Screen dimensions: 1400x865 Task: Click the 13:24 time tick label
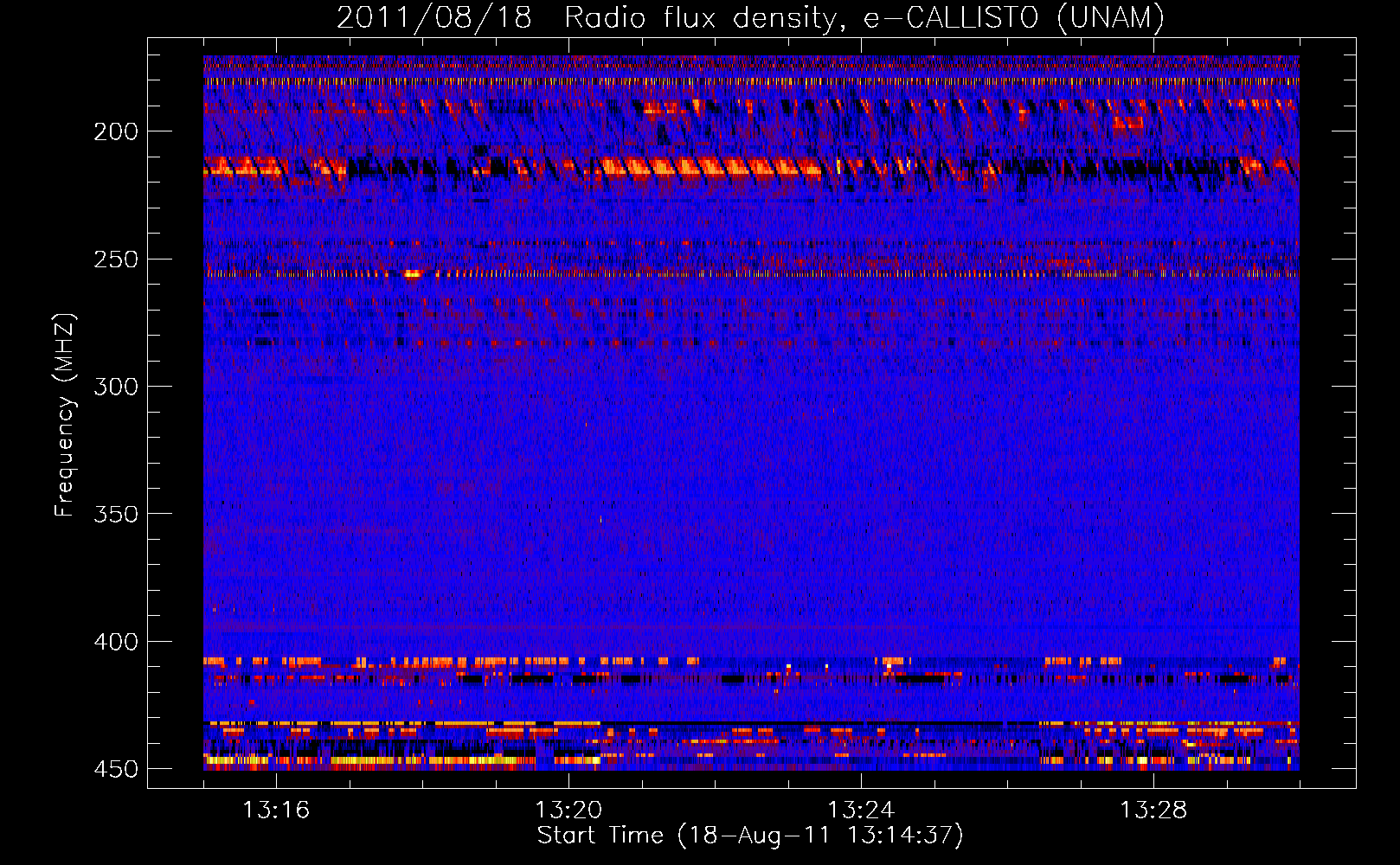861,811
